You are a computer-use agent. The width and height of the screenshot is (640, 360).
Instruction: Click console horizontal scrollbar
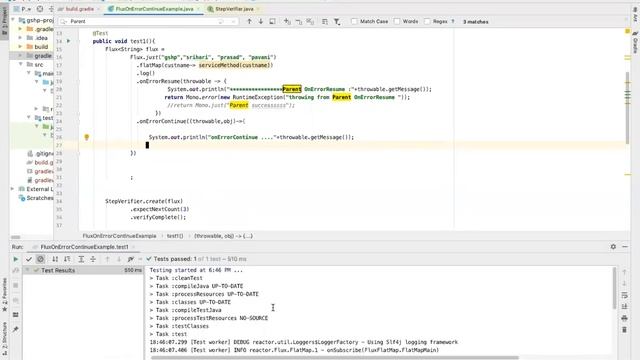coord(335,358)
